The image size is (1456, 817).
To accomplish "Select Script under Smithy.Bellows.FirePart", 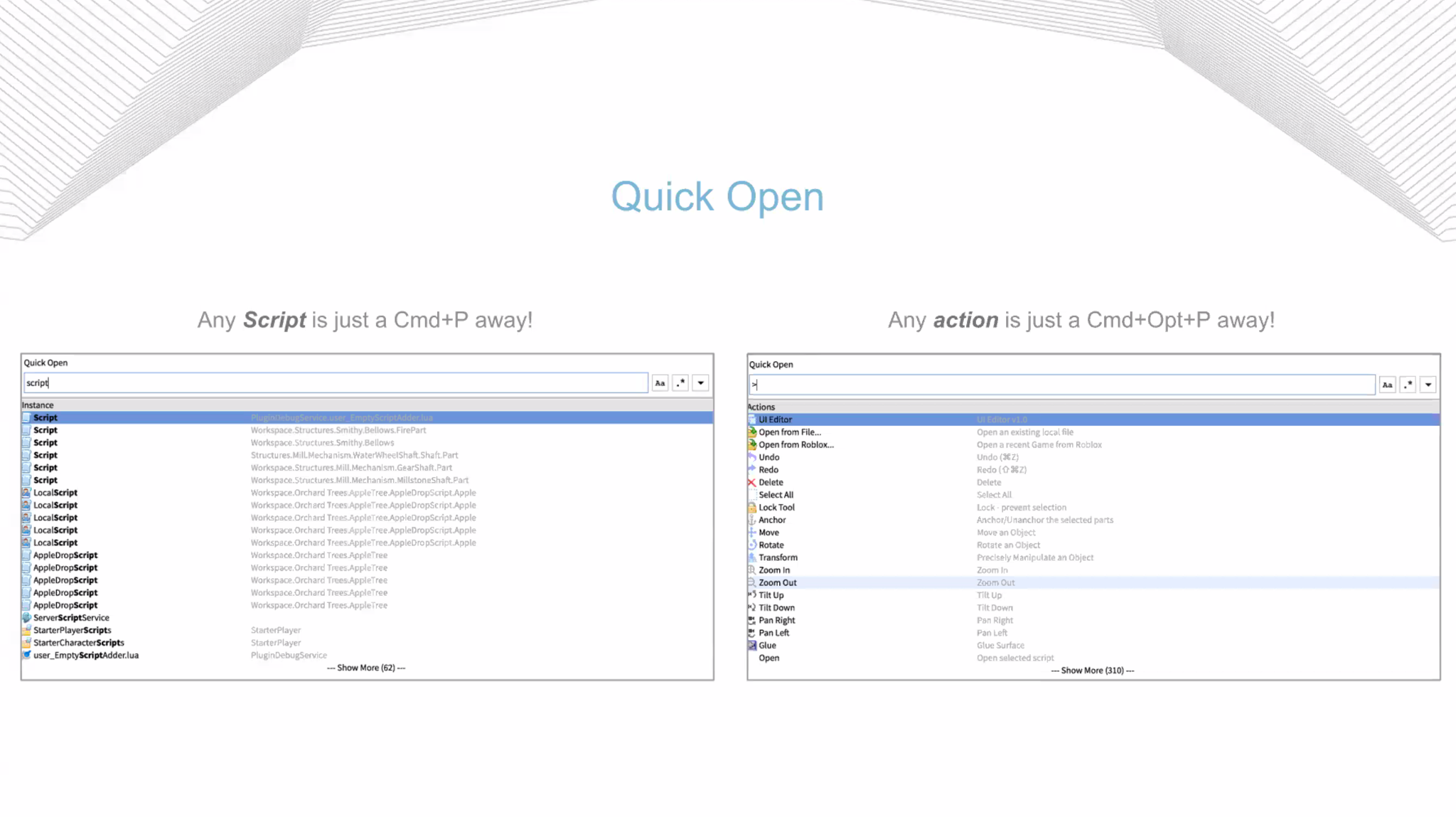I will tap(45, 430).
